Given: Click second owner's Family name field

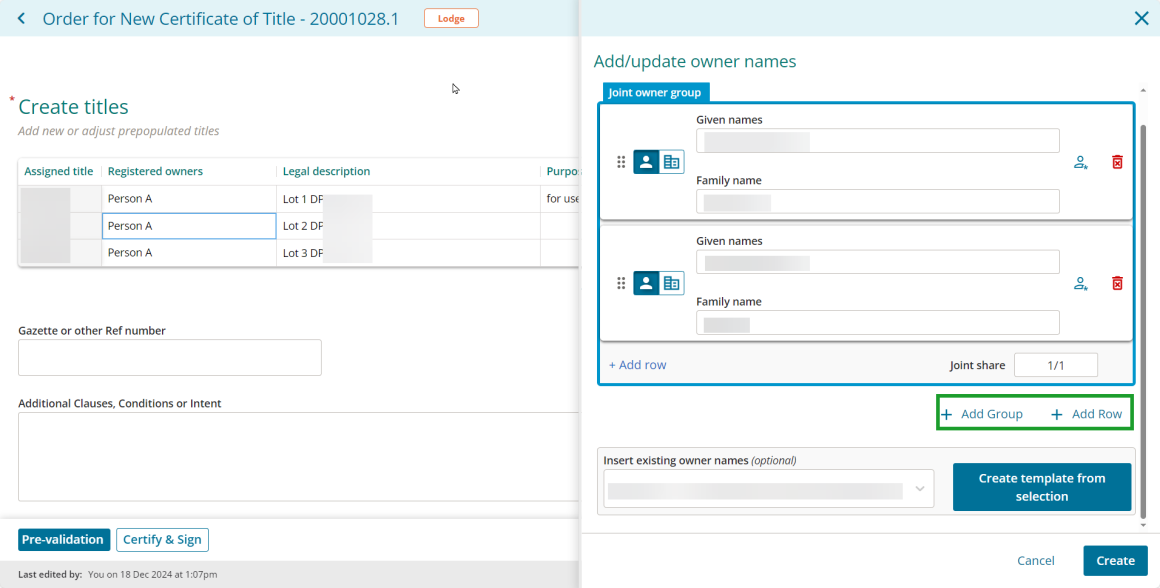Looking at the screenshot, I should [x=877, y=323].
